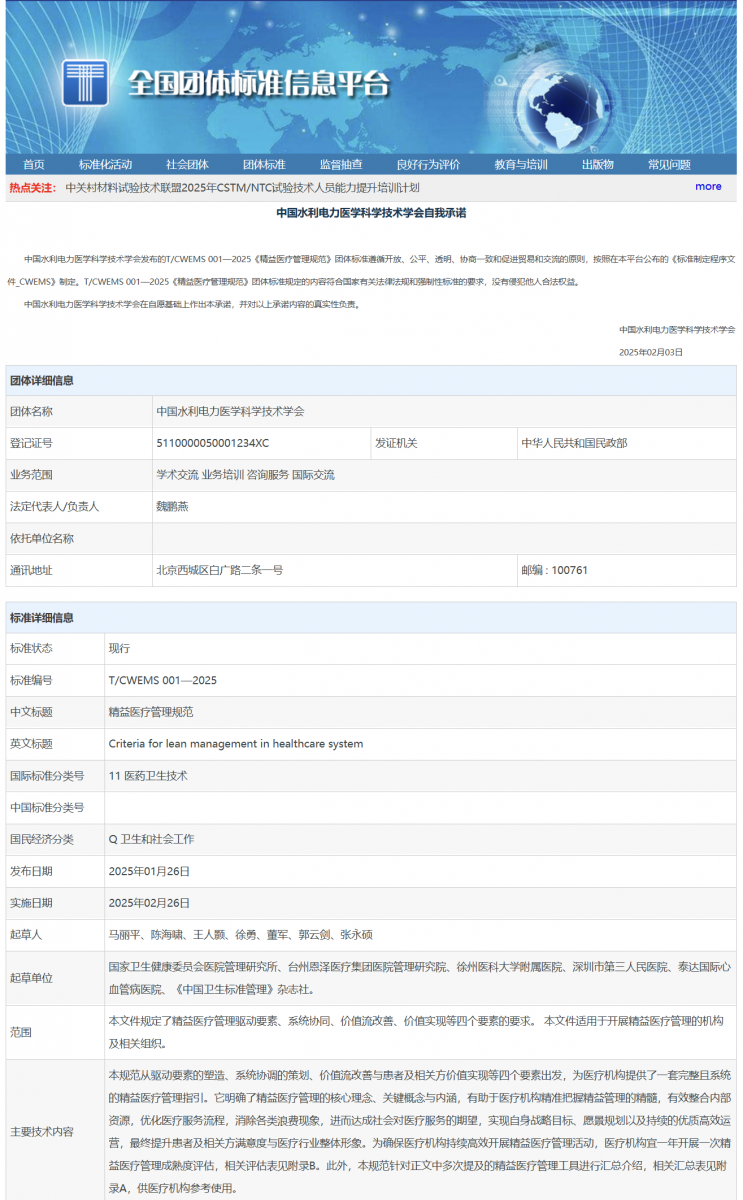
Task: Click the 国民经济分类 label cell
Action: (55, 839)
